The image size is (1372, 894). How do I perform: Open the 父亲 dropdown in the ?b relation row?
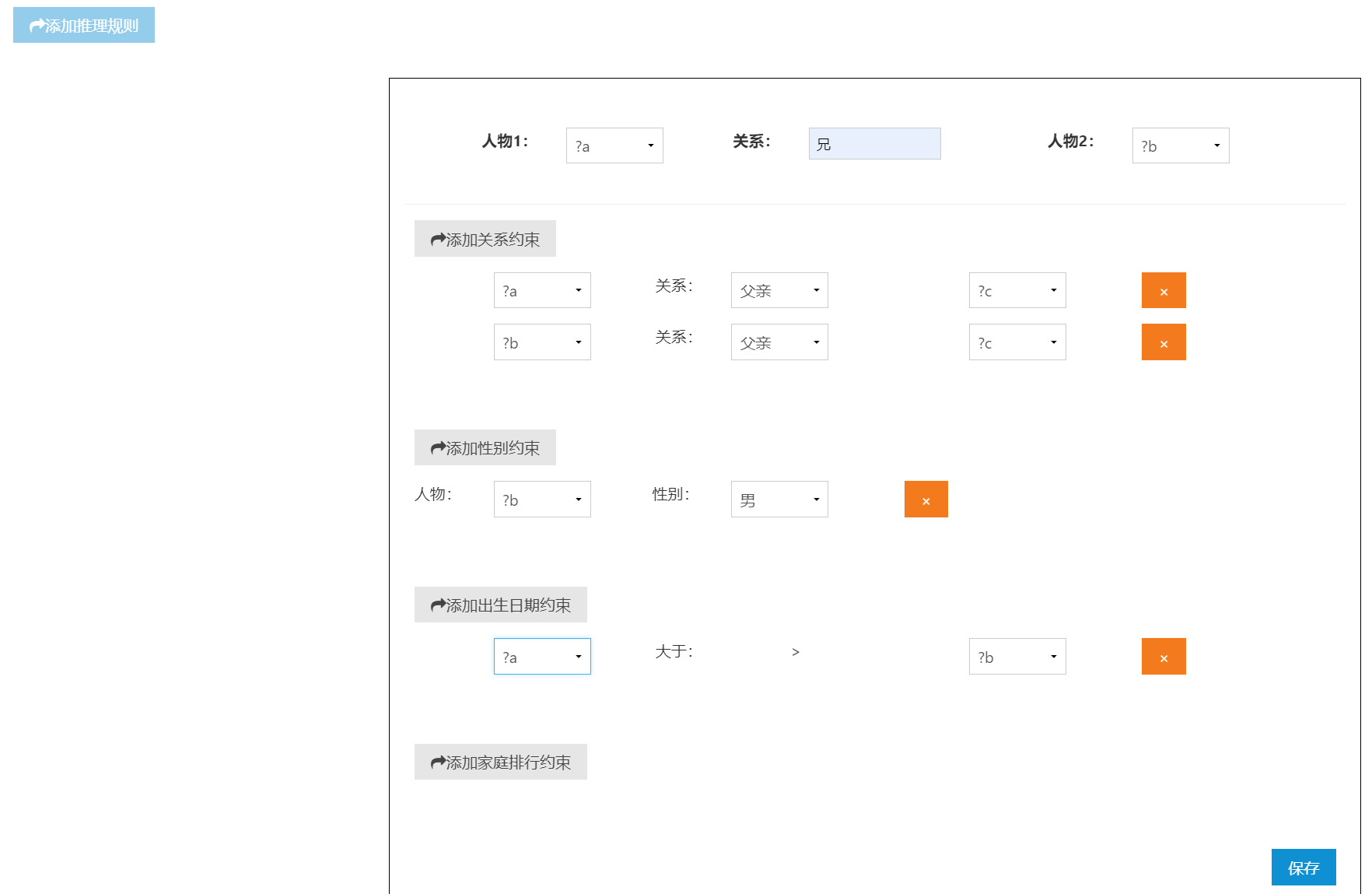(x=779, y=342)
